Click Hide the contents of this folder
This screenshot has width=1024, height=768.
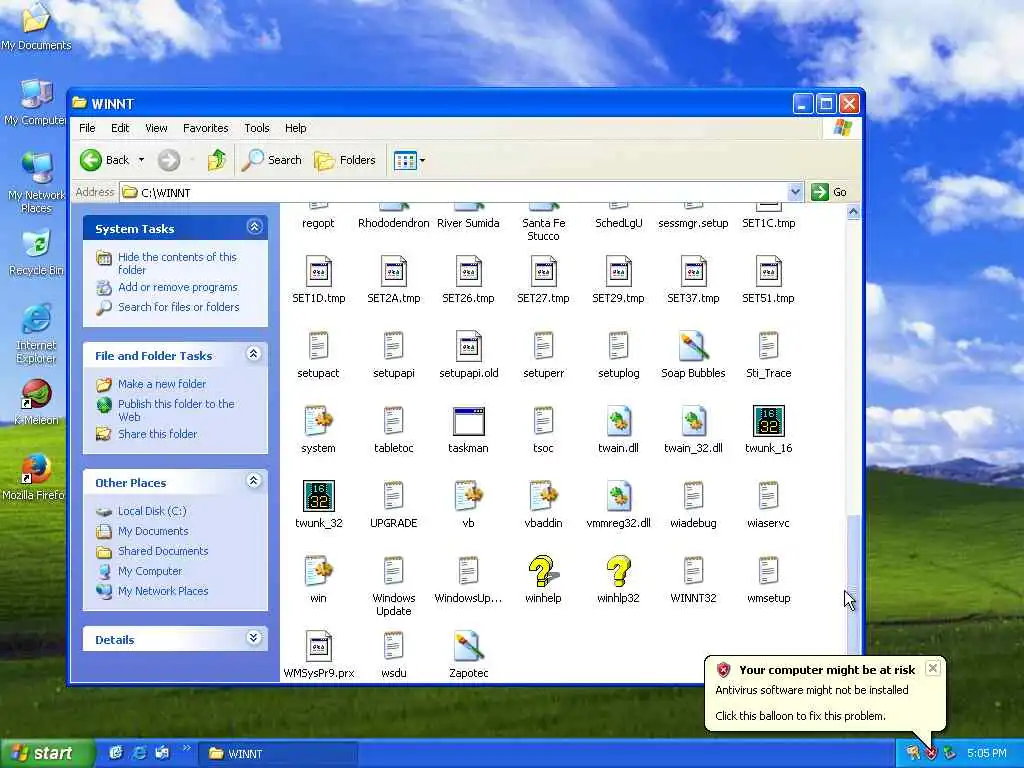click(177, 263)
